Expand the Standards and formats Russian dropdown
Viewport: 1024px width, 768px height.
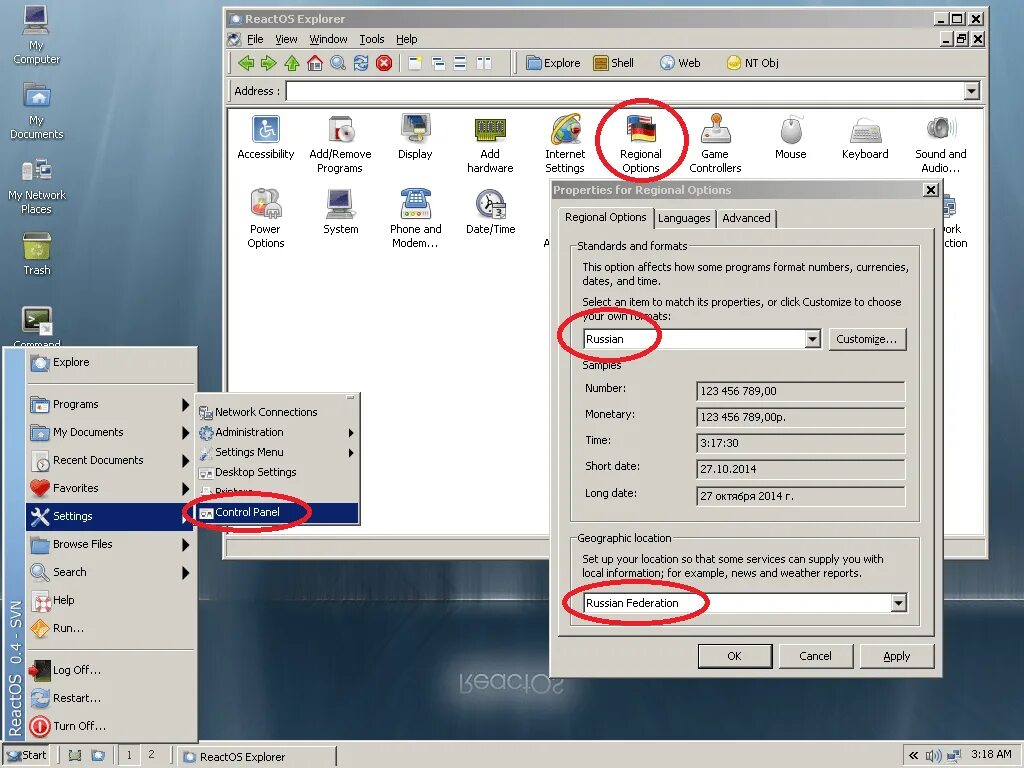click(x=812, y=339)
